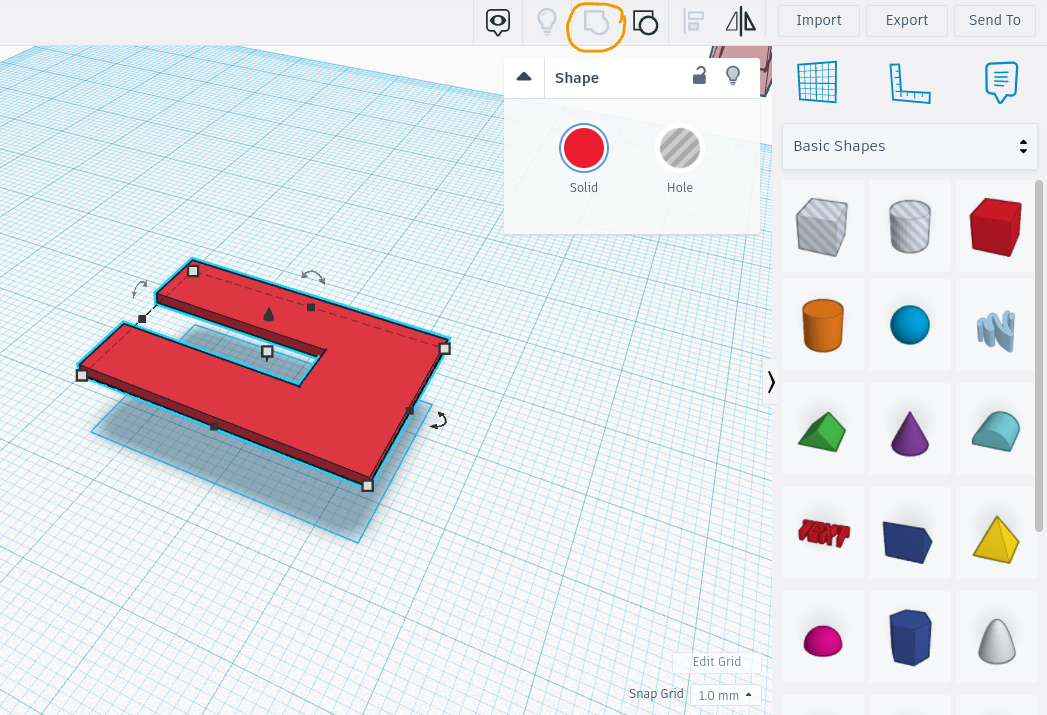Open the Snap Grid 1.0 mm dropdown
This screenshot has width=1047, height=715.
click(725, 695)
